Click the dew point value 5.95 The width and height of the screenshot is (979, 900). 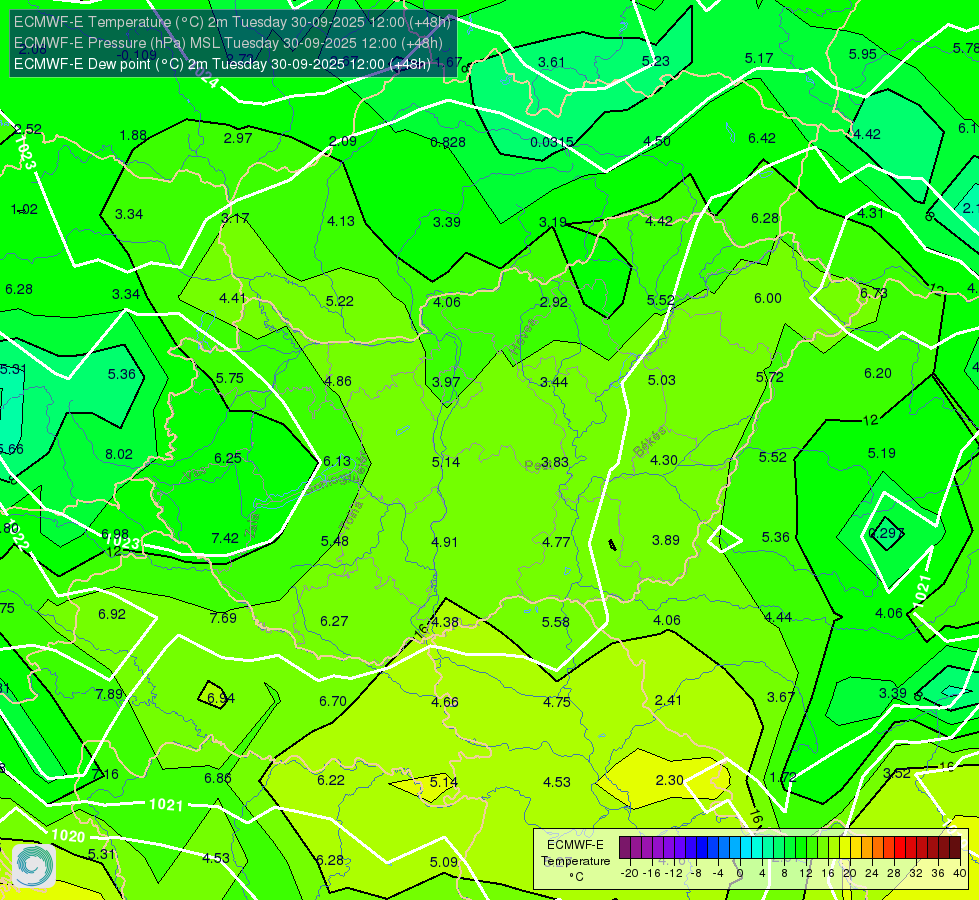pyautogui.click(x=863, y=54)
